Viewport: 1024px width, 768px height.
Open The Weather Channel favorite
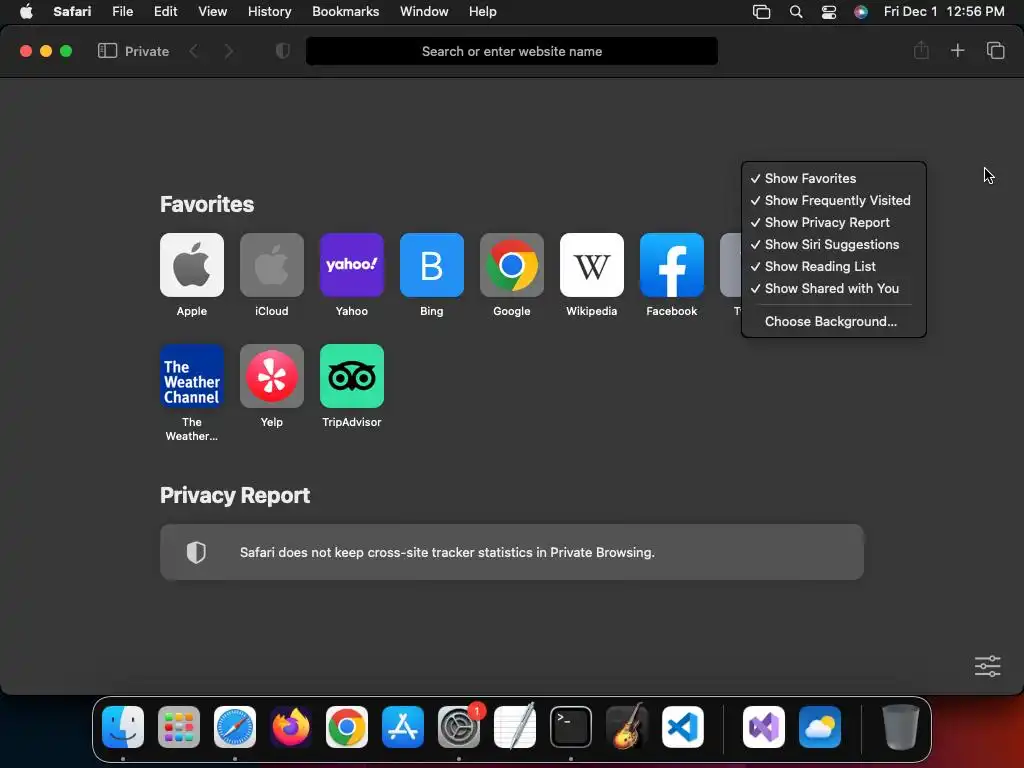191,376
